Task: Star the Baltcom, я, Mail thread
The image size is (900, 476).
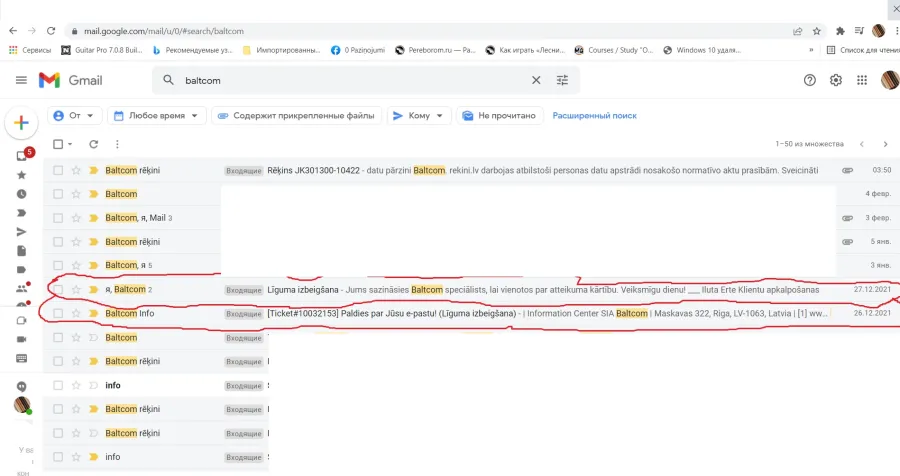Action: pyautogui.click(x=76, y=218)
